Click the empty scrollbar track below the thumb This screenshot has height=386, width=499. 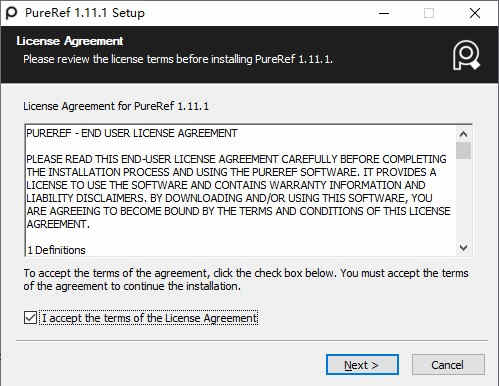[463, 200]
